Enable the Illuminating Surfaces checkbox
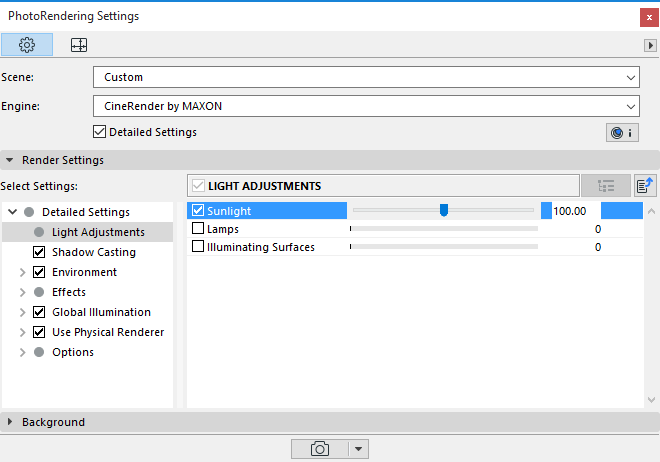Screen dimensions: 660x462 (x=198, y=247)
